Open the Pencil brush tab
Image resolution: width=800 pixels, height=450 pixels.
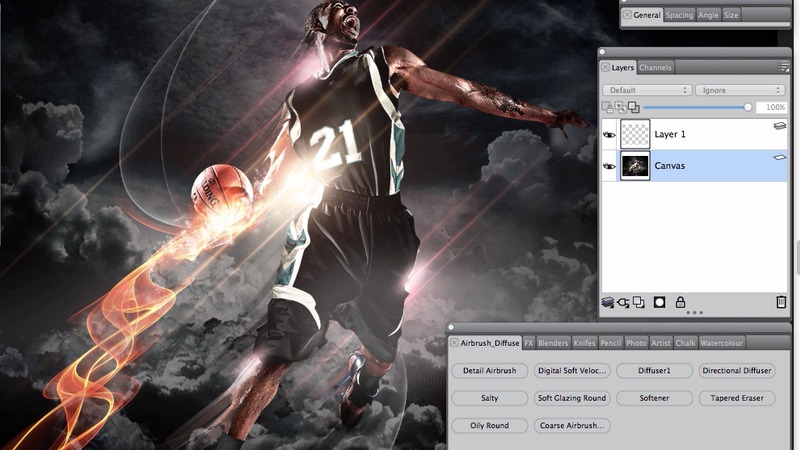click(611, 343)
